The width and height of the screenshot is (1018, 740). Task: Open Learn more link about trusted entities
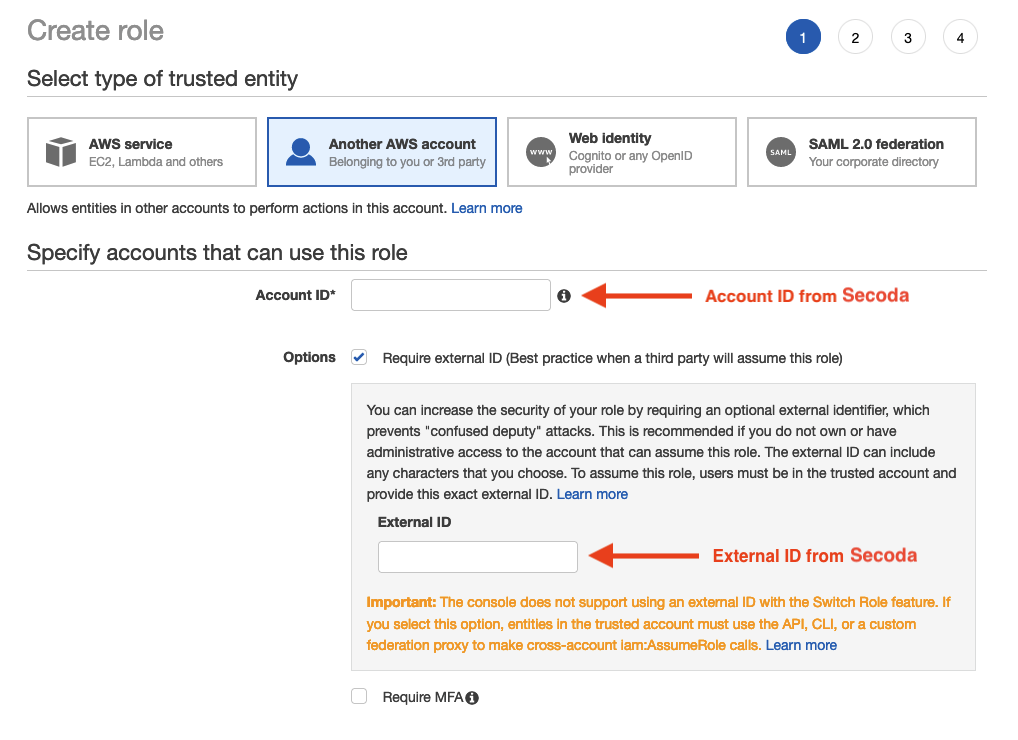click(x=486, y=208)
